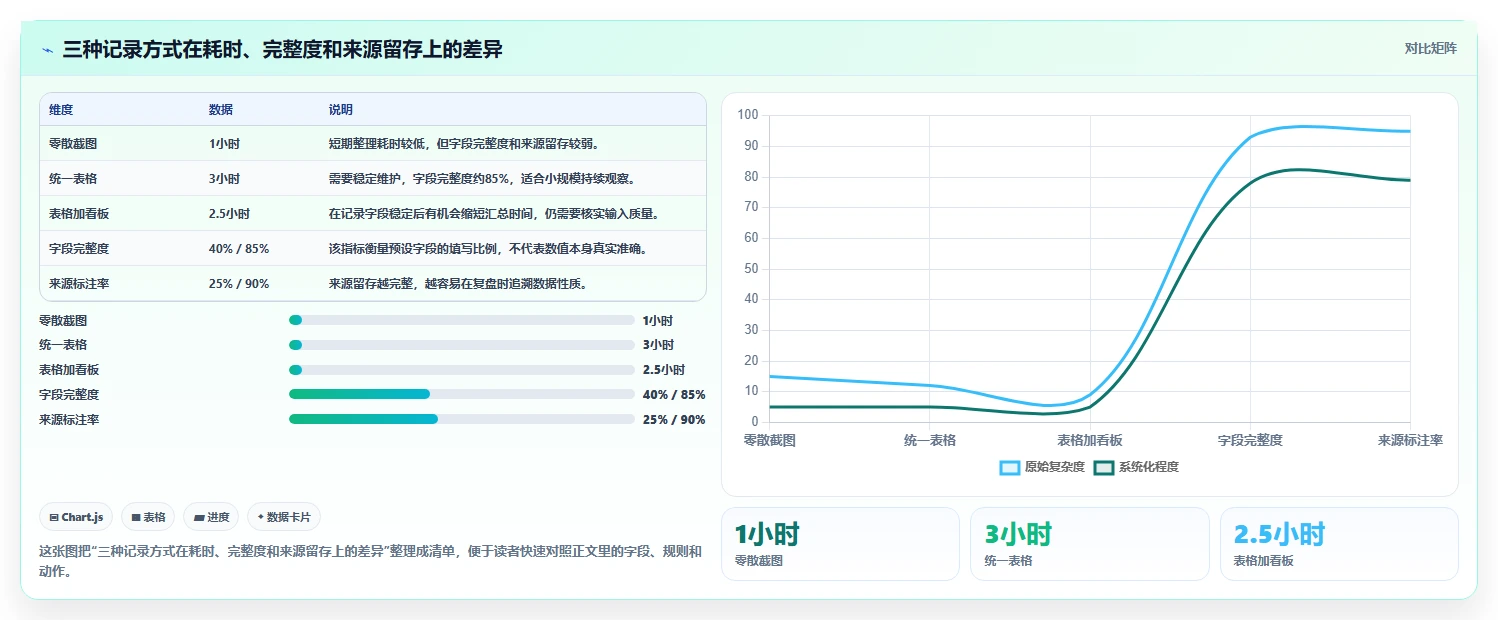
Task: Click the chart title heading 三种记录方式
Action: click(x=282, y=49)
